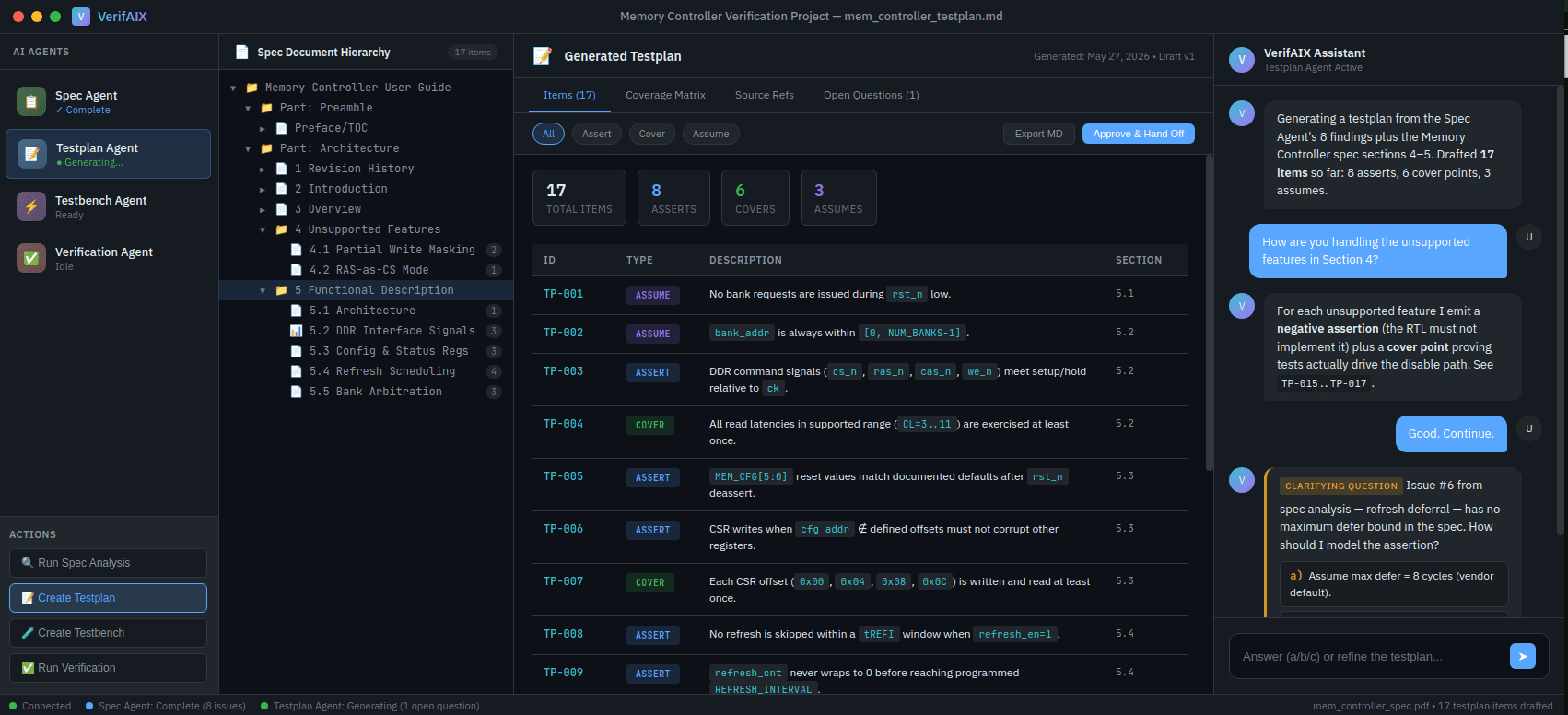
Task: Click the page icon for 5.4 Refresh Scheduling
Action: 296,371
